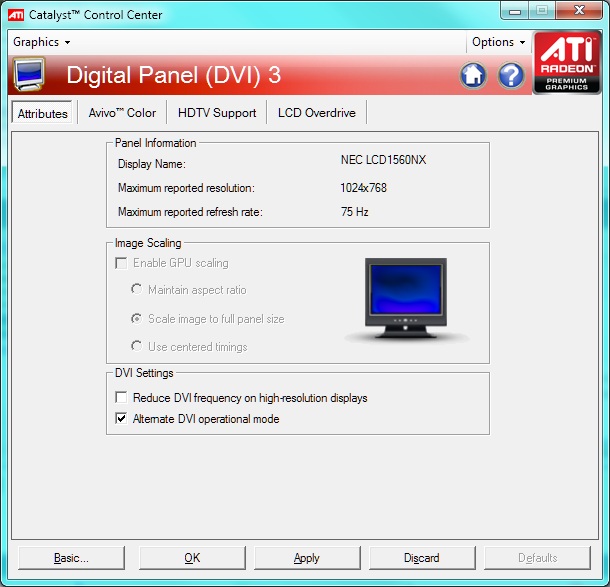Click the Basic... button
Viewport: 610px width, 587px height.
tap(71, 558)
